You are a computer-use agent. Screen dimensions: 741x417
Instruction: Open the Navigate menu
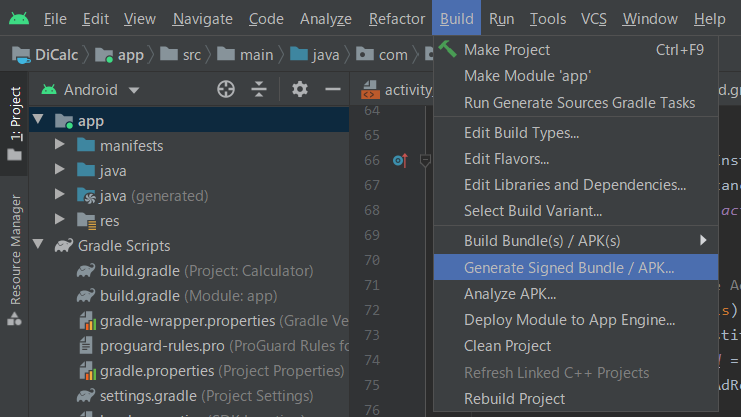(202, 19)
